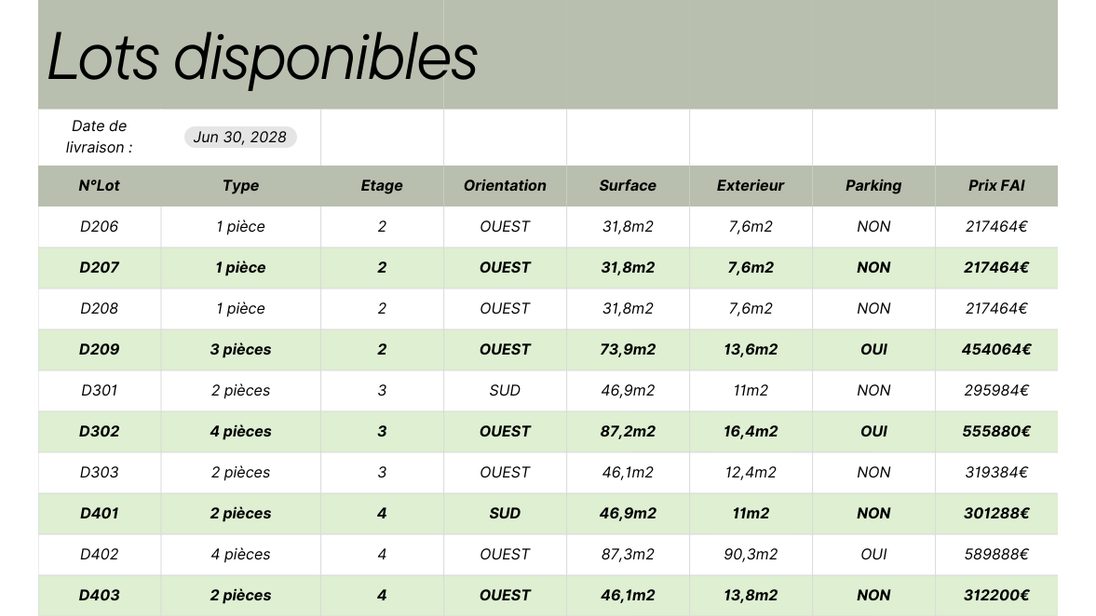
Task: Click the 73,9m2 surface cell
Action: (628, 350)
